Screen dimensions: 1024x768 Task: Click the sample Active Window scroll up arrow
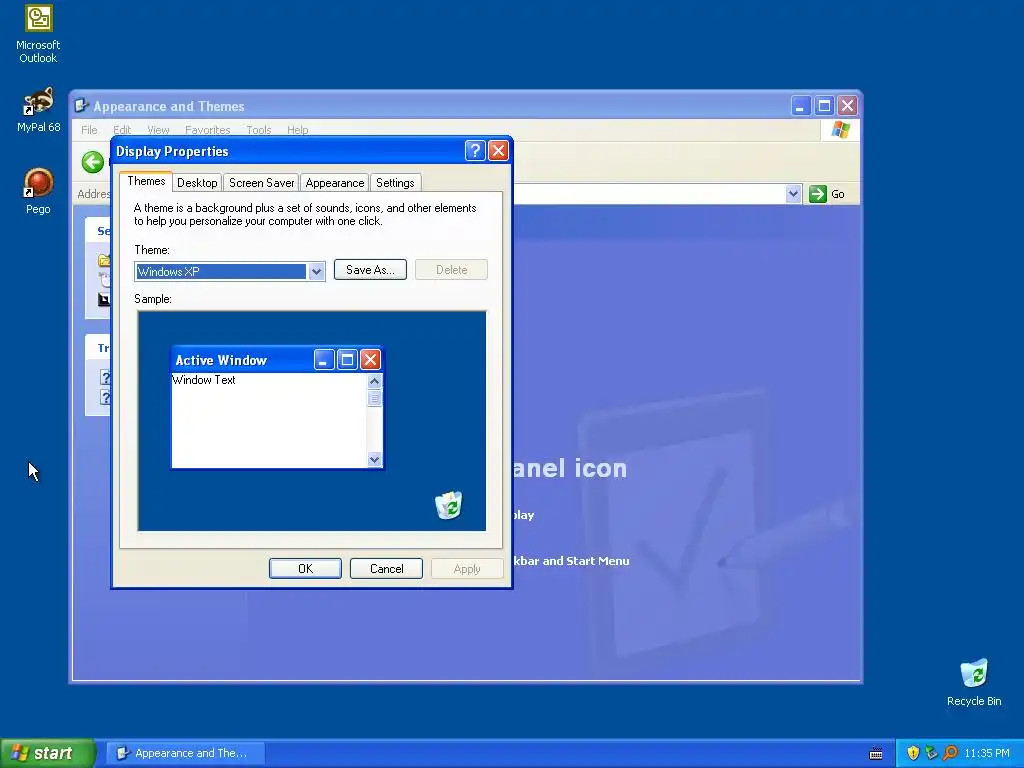pos(374,381)
